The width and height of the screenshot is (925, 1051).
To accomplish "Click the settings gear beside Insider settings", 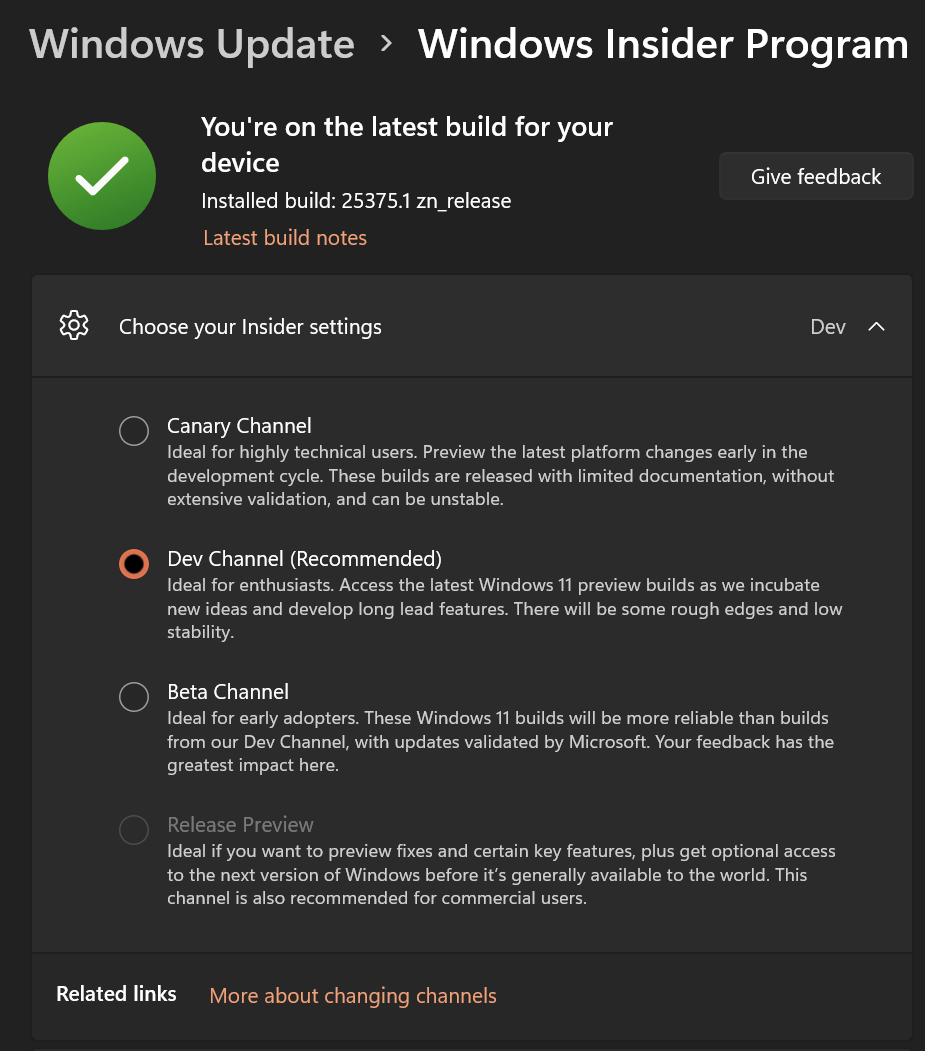I will tap(73, 326).
